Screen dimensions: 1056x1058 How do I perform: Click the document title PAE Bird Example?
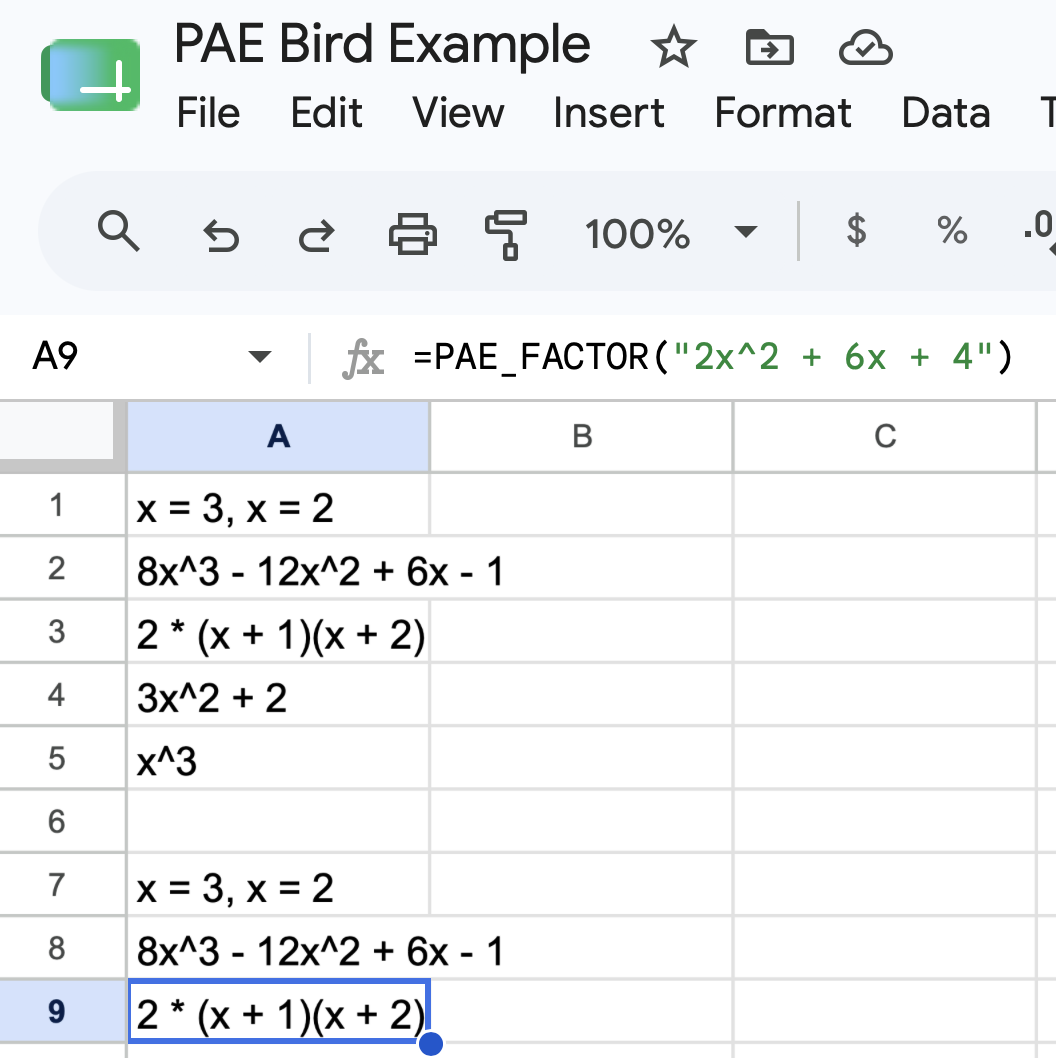pos(383,45)
